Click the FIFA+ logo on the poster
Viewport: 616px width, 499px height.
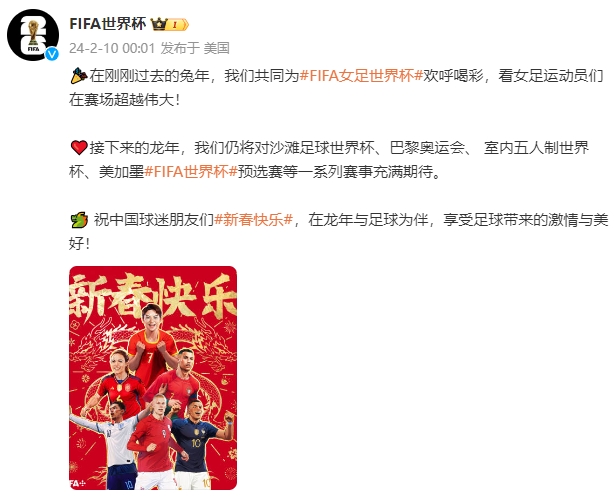coord(77,483)
